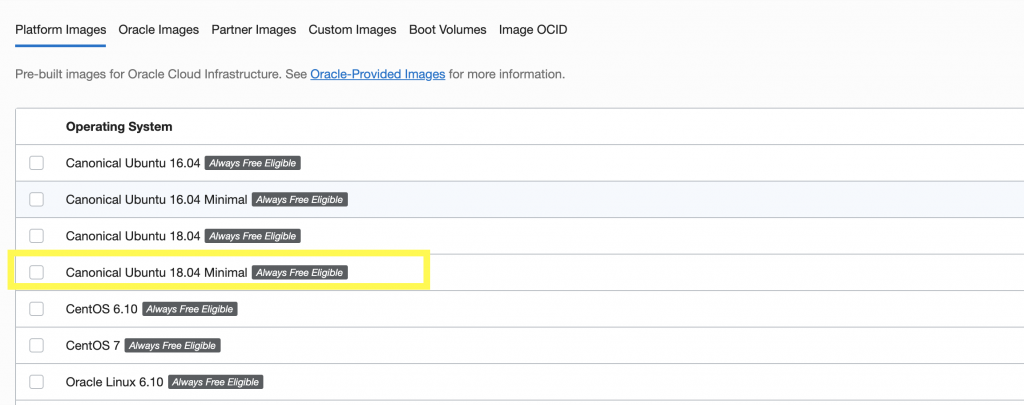Viewport: 1024px width, 405px height.
Task: Enable the Canonical Ubuntu 18.04 Minimal checkbox
Action: click(x=37, y=272)
